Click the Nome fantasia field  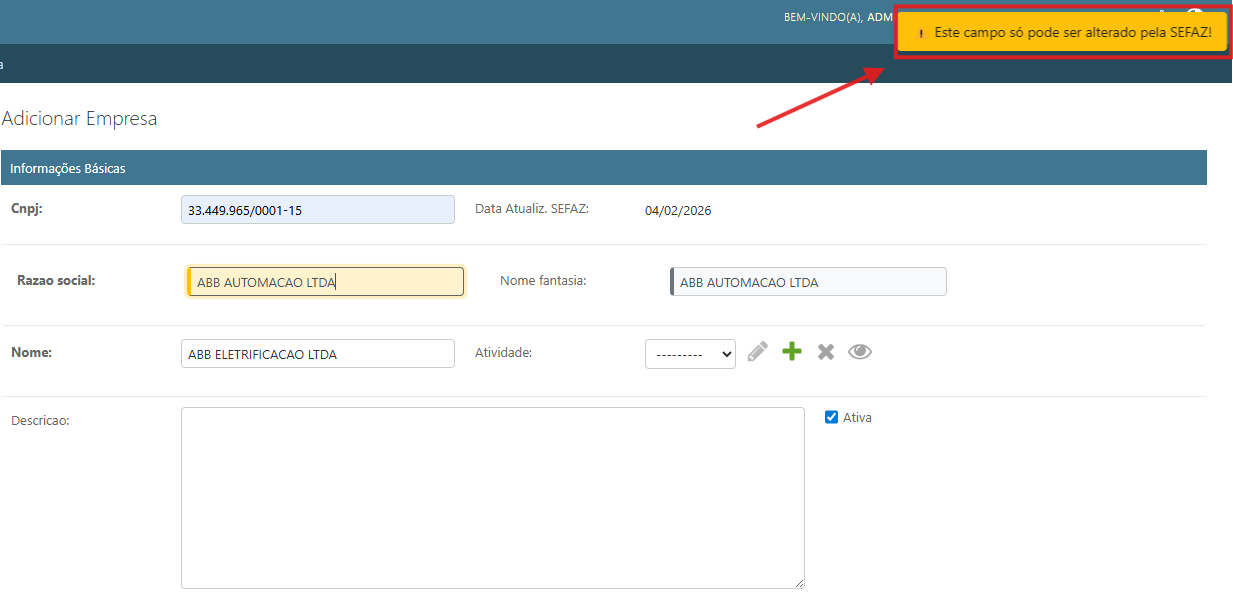[x=808, y=282]
